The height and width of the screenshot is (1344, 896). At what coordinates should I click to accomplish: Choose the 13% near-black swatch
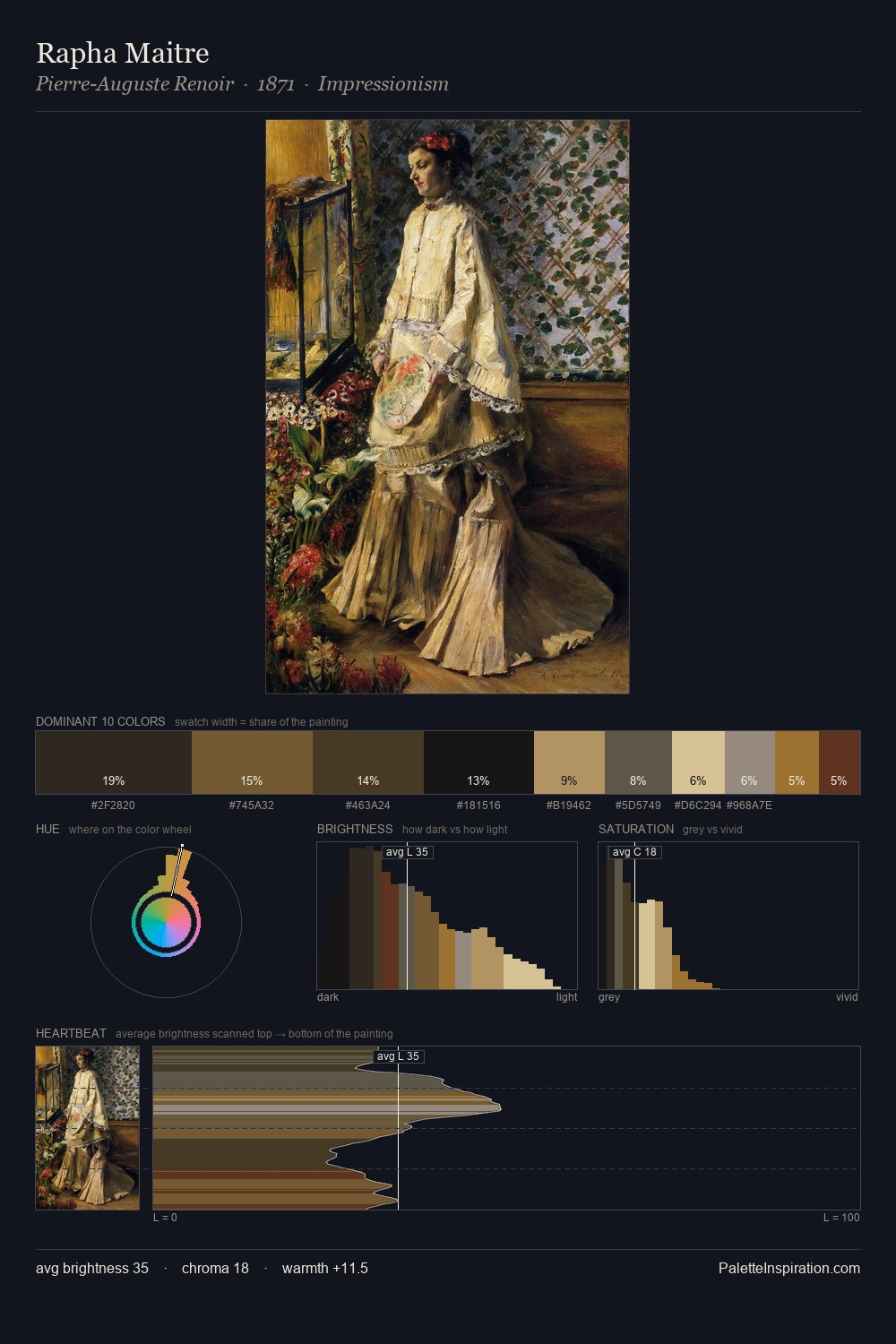tap(478, 762)
